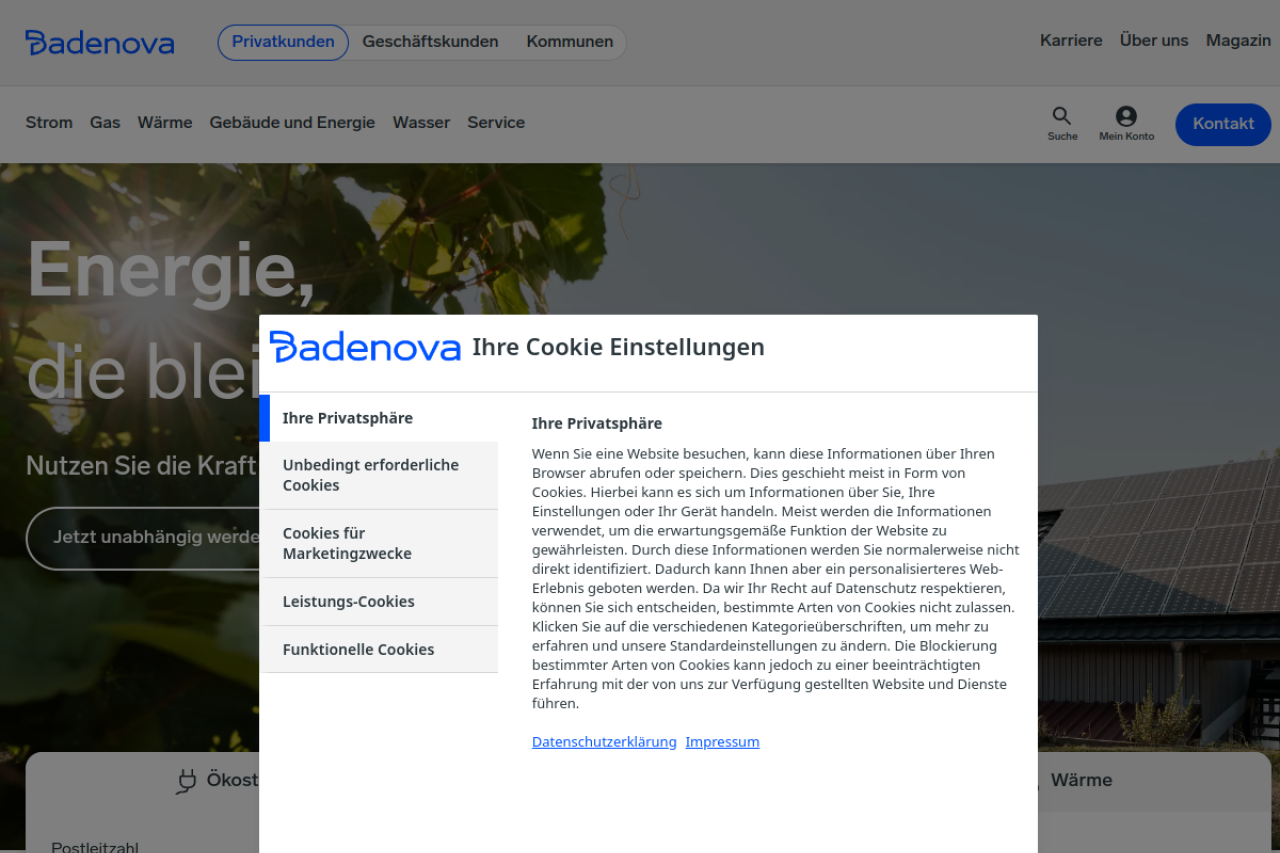Click the Badenova logo in cookie dialog
The image size is (1280, 853).
tap(365, 347)
